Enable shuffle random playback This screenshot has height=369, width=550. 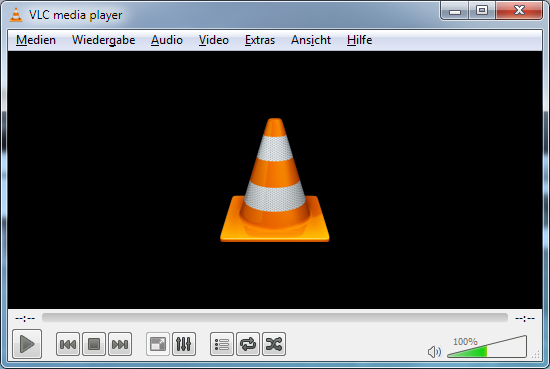[x=274, y=344]
